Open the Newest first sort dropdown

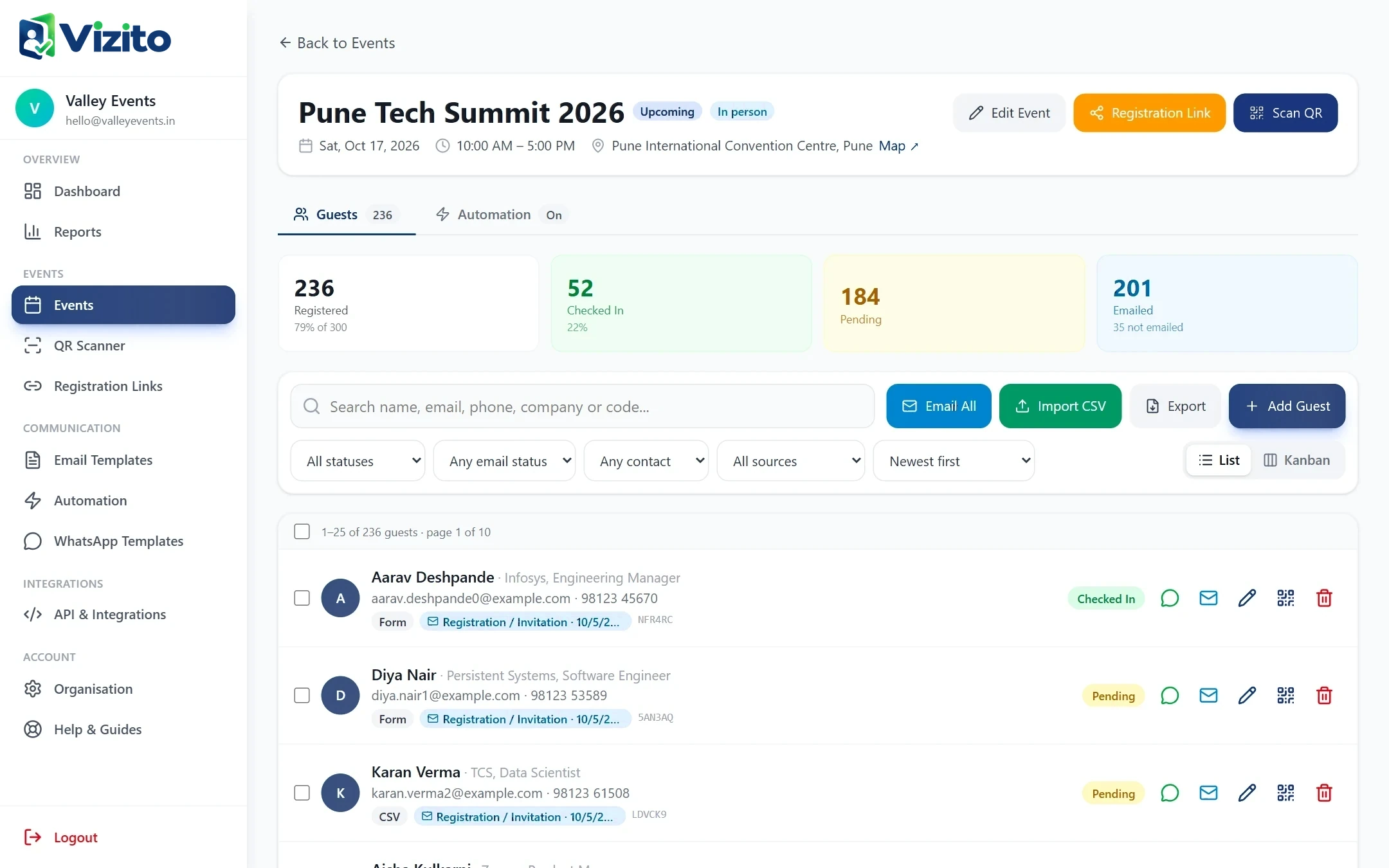coord(954,461)
